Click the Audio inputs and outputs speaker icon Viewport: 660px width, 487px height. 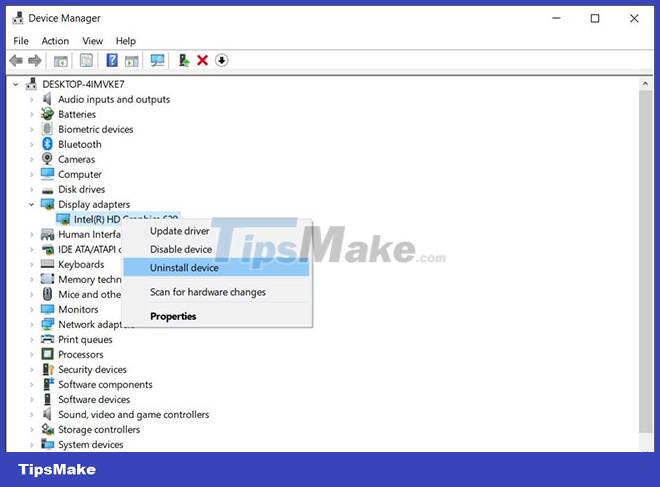(x=47, y=99)
